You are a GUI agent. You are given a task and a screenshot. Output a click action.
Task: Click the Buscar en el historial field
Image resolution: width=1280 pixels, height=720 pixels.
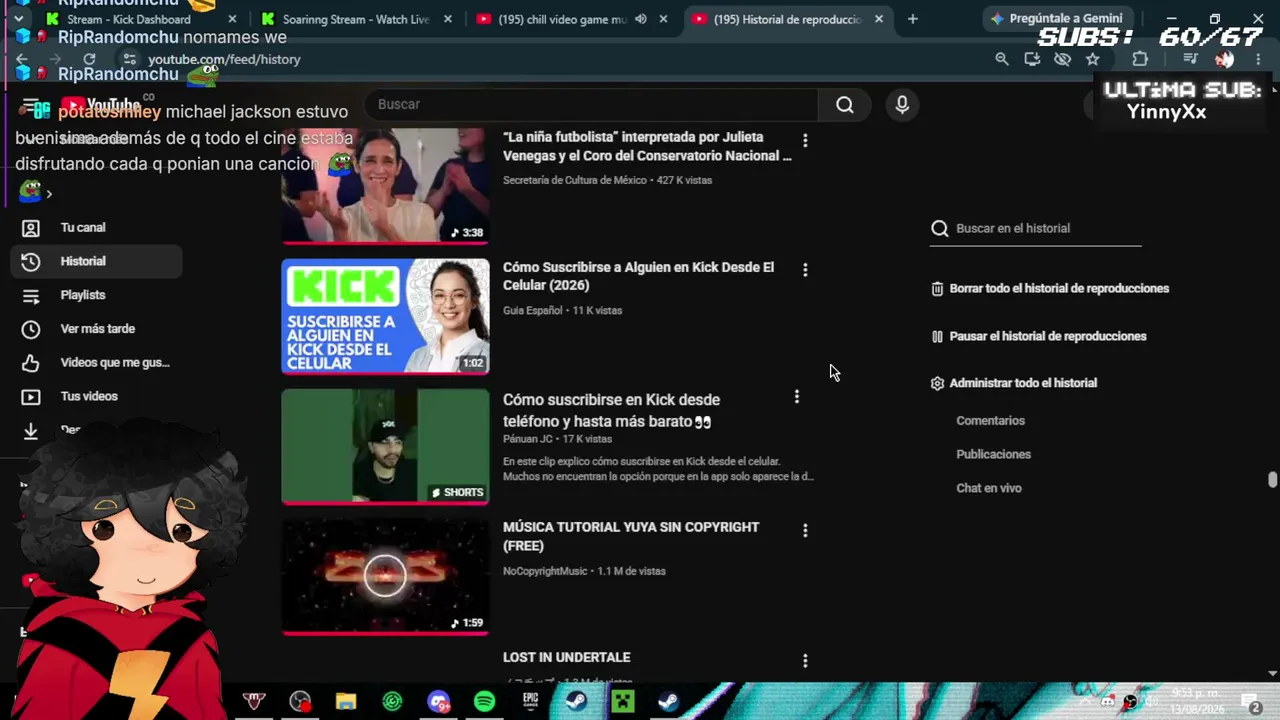[1047, 229]
